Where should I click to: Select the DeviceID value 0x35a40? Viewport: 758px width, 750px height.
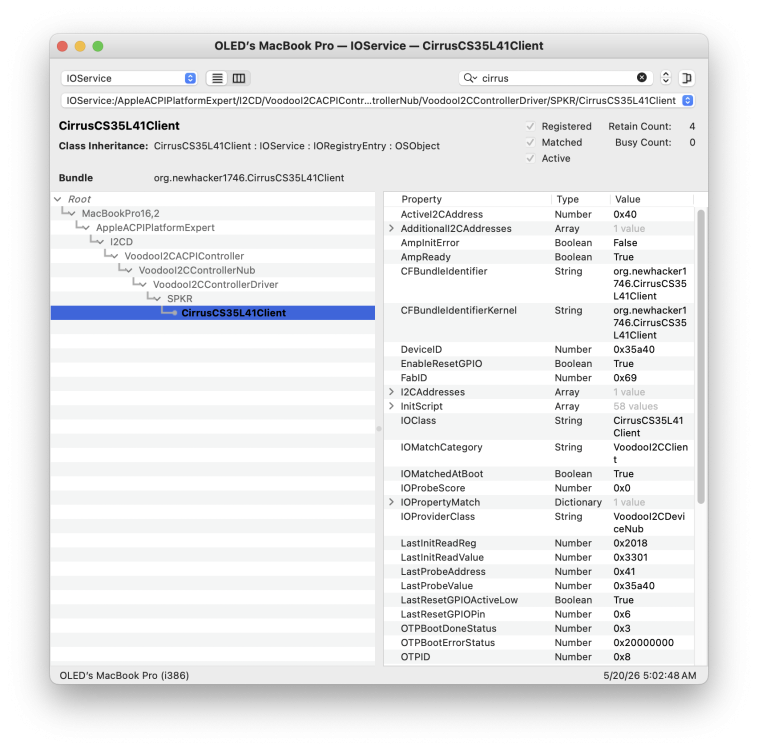point(634,349)
